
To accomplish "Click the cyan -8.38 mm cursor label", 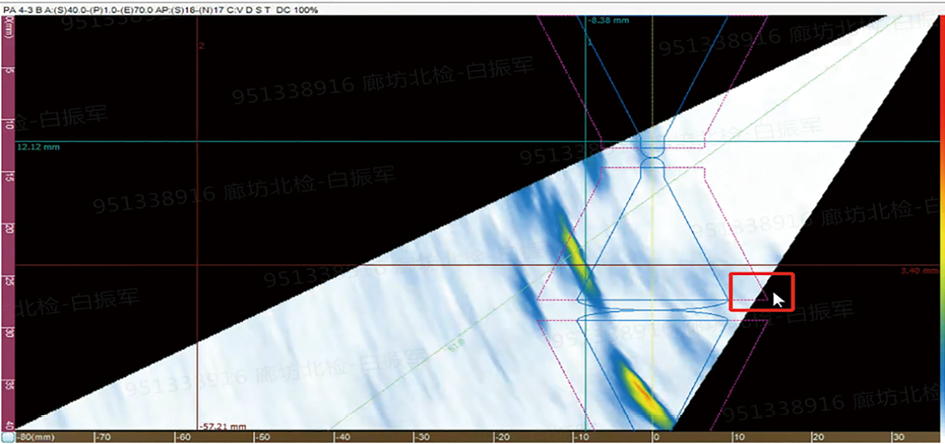I will [607, 19].
